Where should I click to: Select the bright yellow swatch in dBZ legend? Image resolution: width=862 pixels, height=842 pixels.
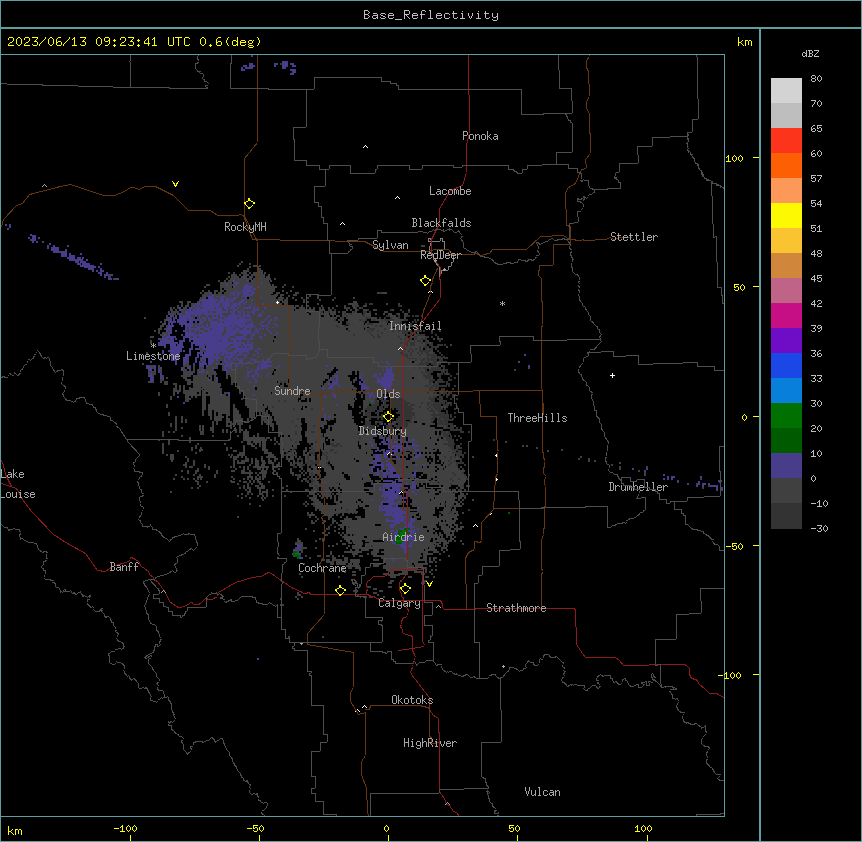pos(786,215)
